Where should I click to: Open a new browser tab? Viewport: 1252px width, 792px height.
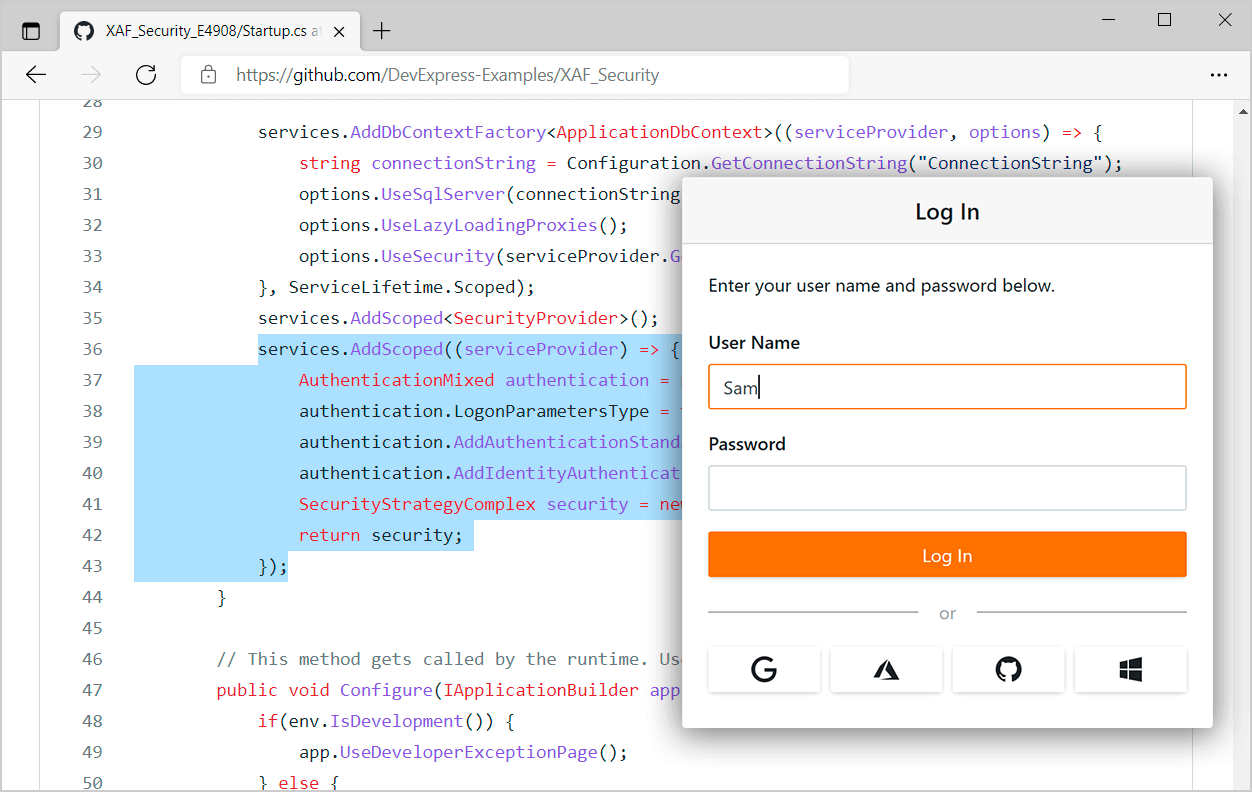pyautogui.click(x=381, y=30)
